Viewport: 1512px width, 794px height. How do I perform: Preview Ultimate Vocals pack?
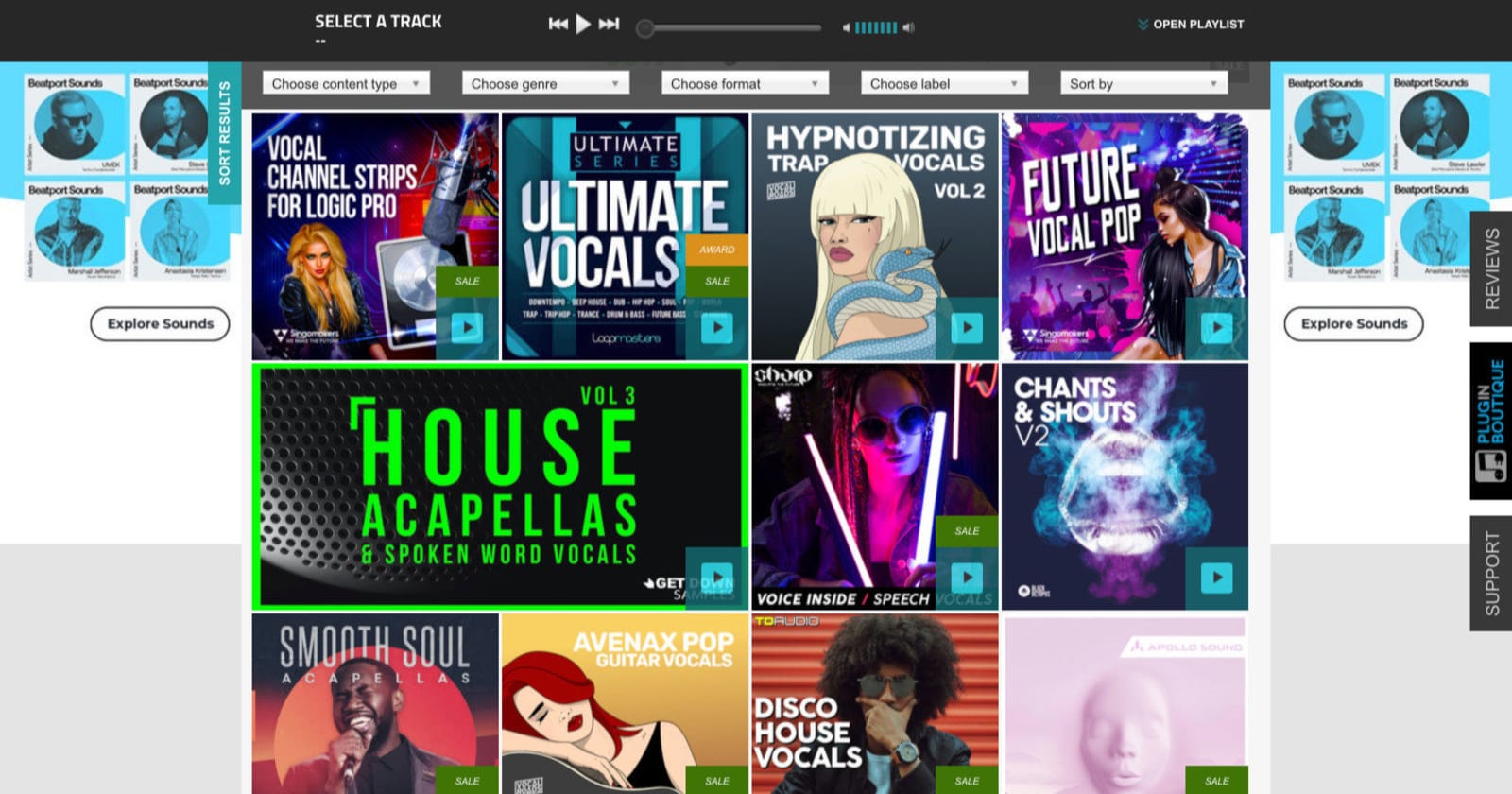(x=717, y=328)
